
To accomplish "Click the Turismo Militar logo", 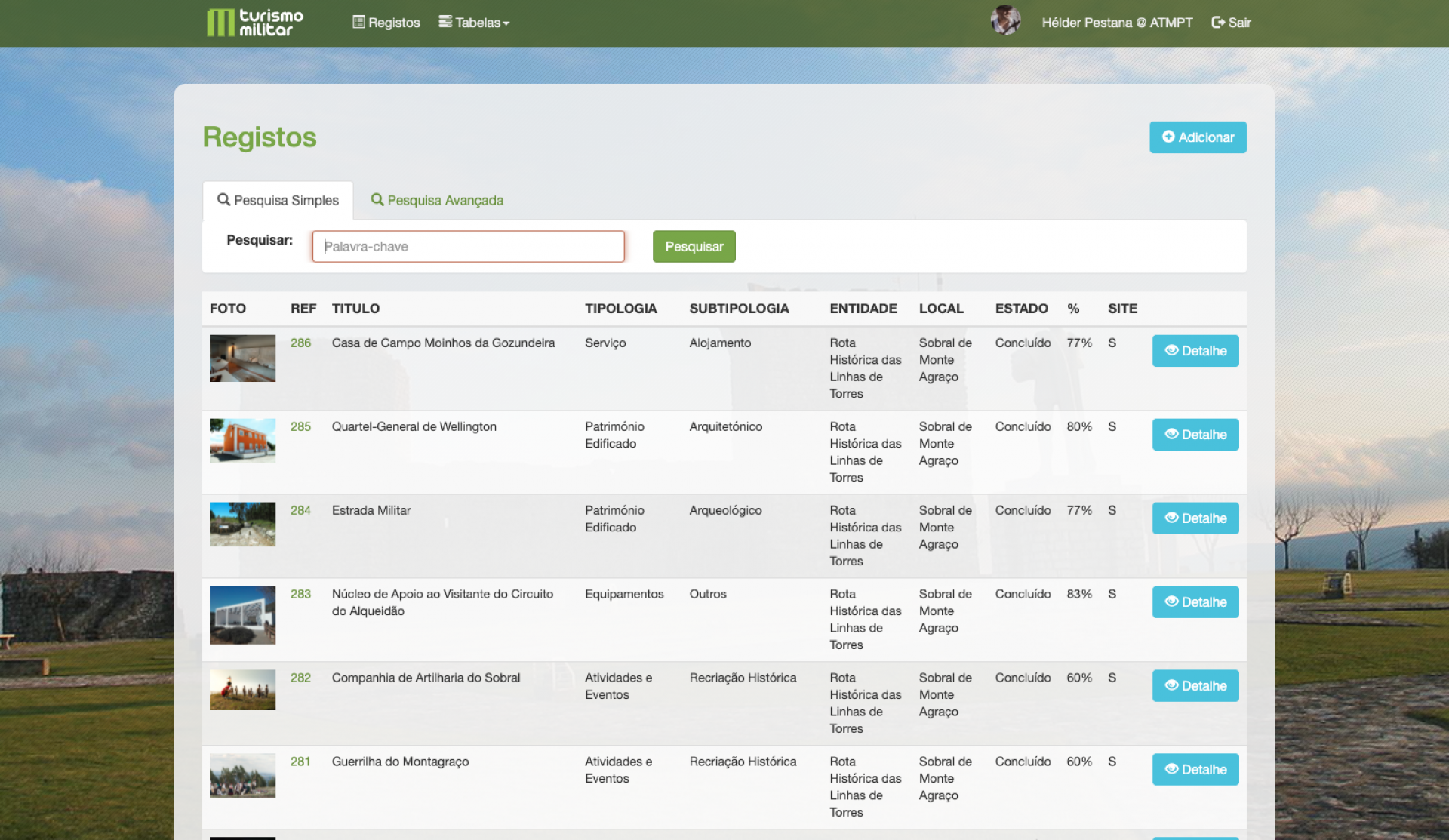I will pyautogui.click(x=255, y=23).
